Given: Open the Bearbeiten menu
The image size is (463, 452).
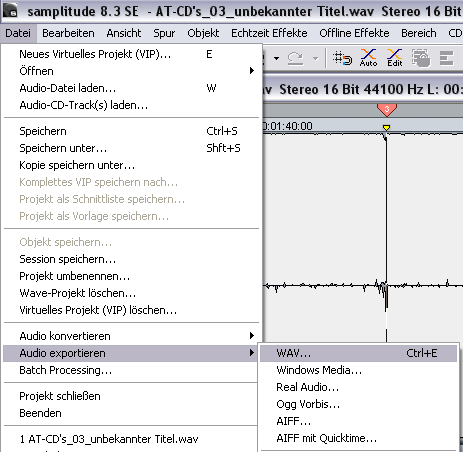Looking at the screenshot, I should coord(68,33).
